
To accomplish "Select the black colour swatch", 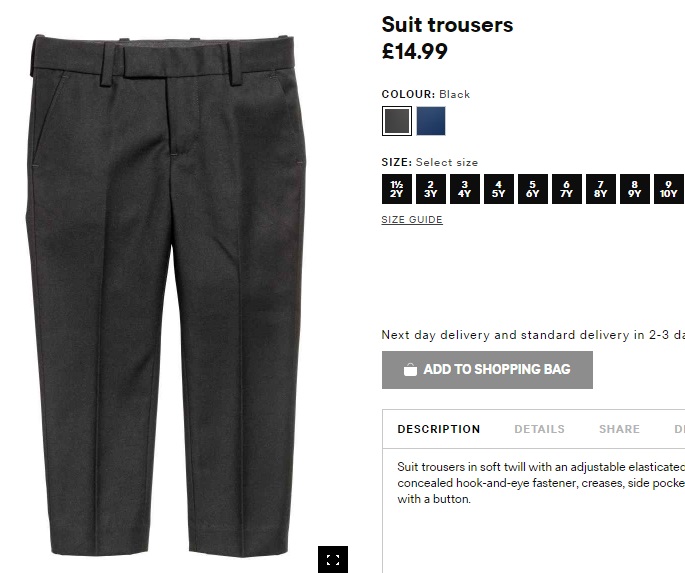I will [397, 121].
